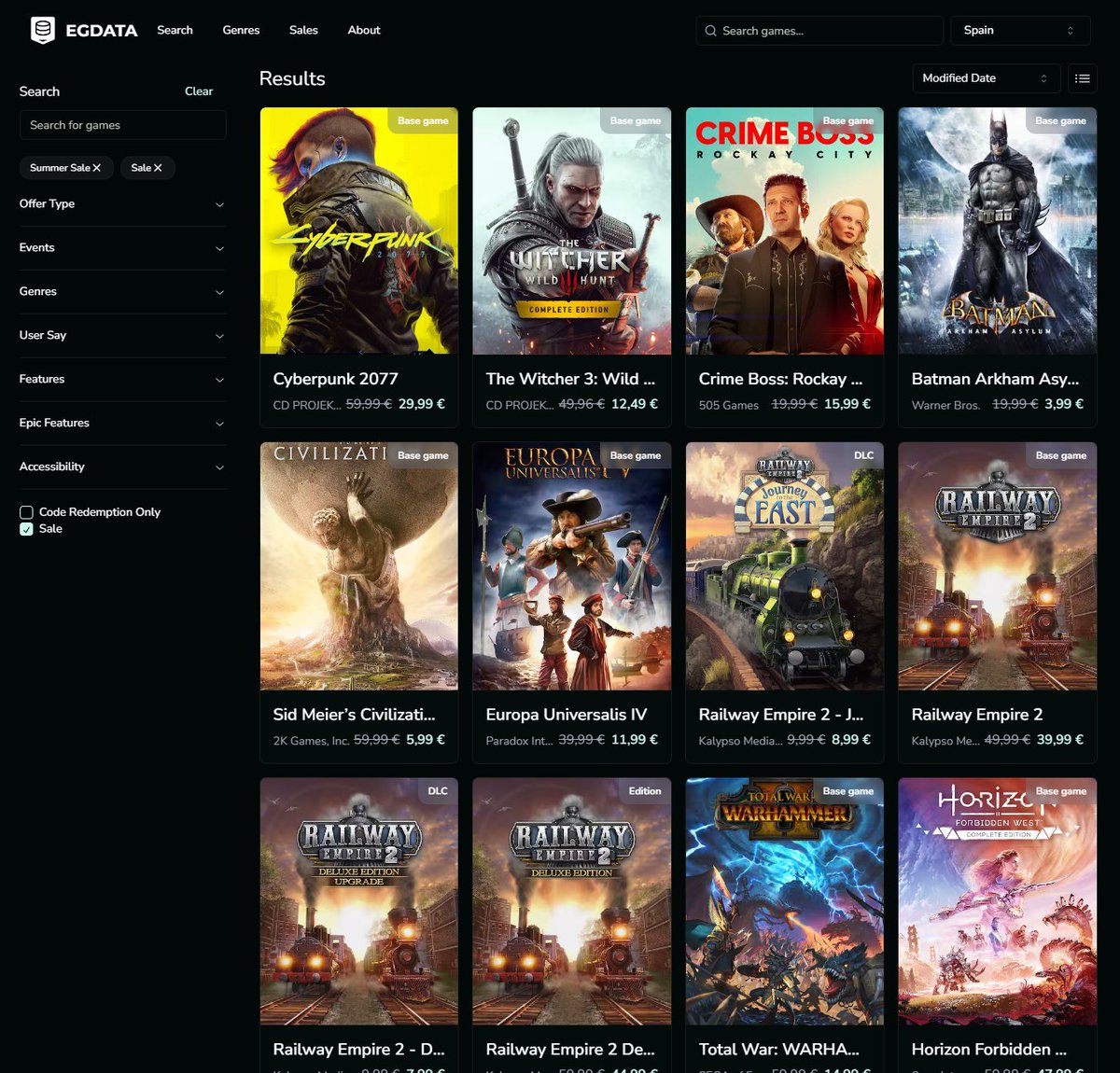Focus the Search for games sidebar field

[x=122, y=125]
